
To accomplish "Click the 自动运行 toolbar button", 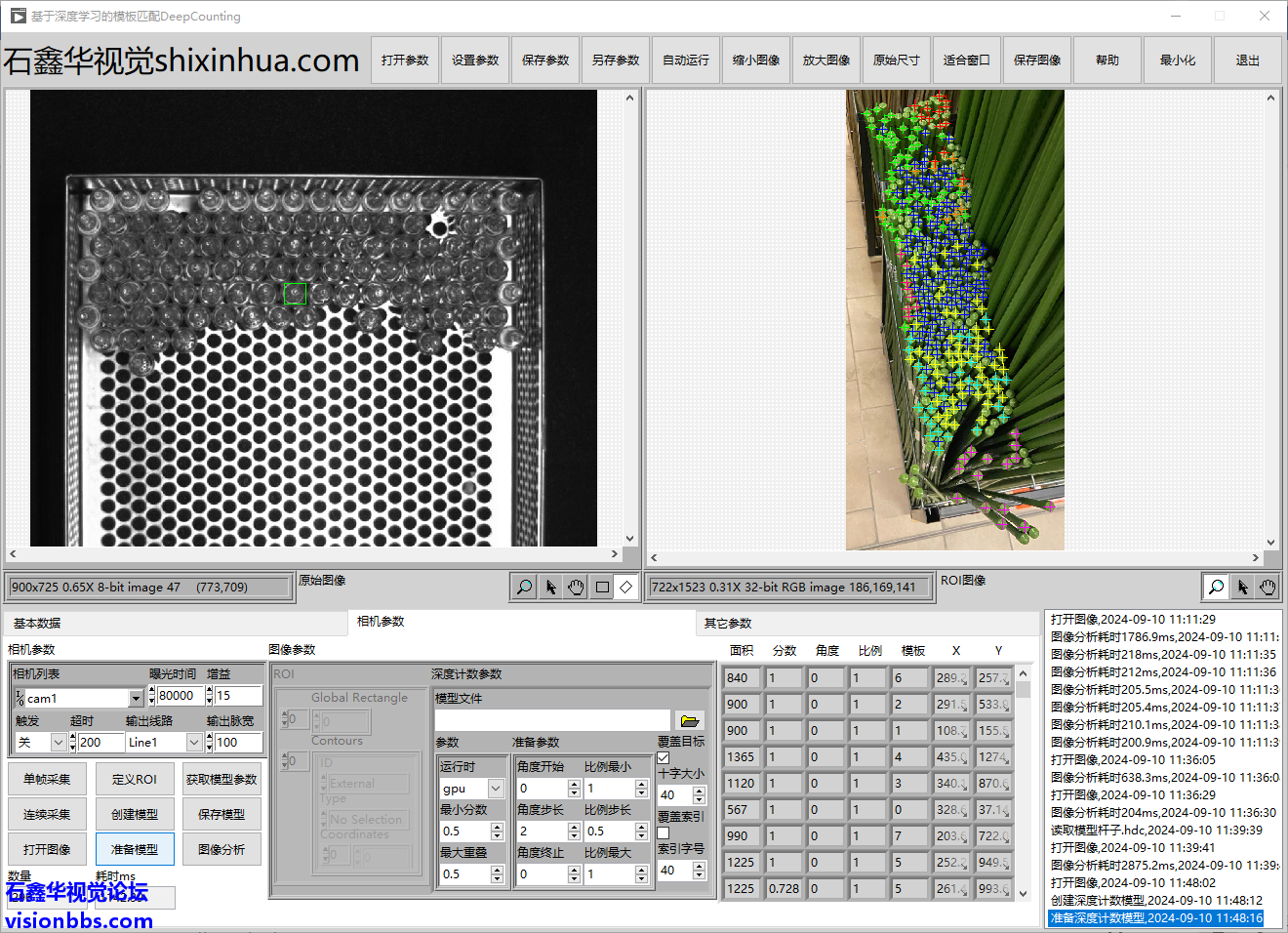I will click(x=686, y=61).
